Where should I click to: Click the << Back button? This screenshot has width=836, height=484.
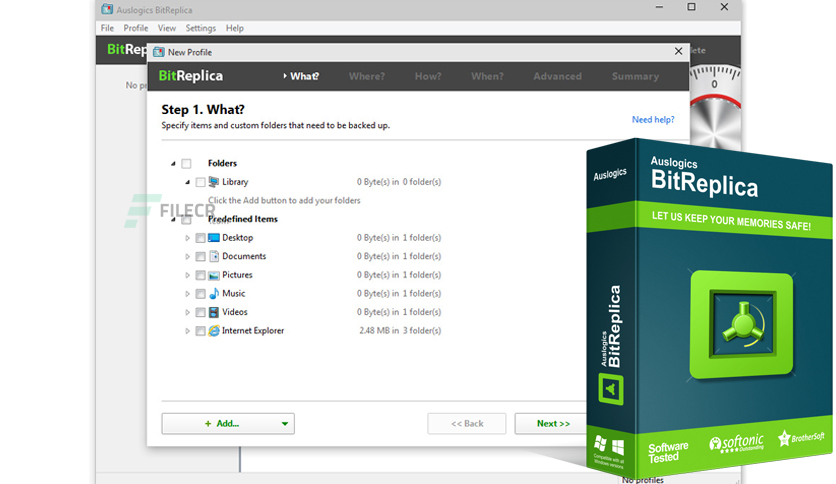click(x=467, y=424)
